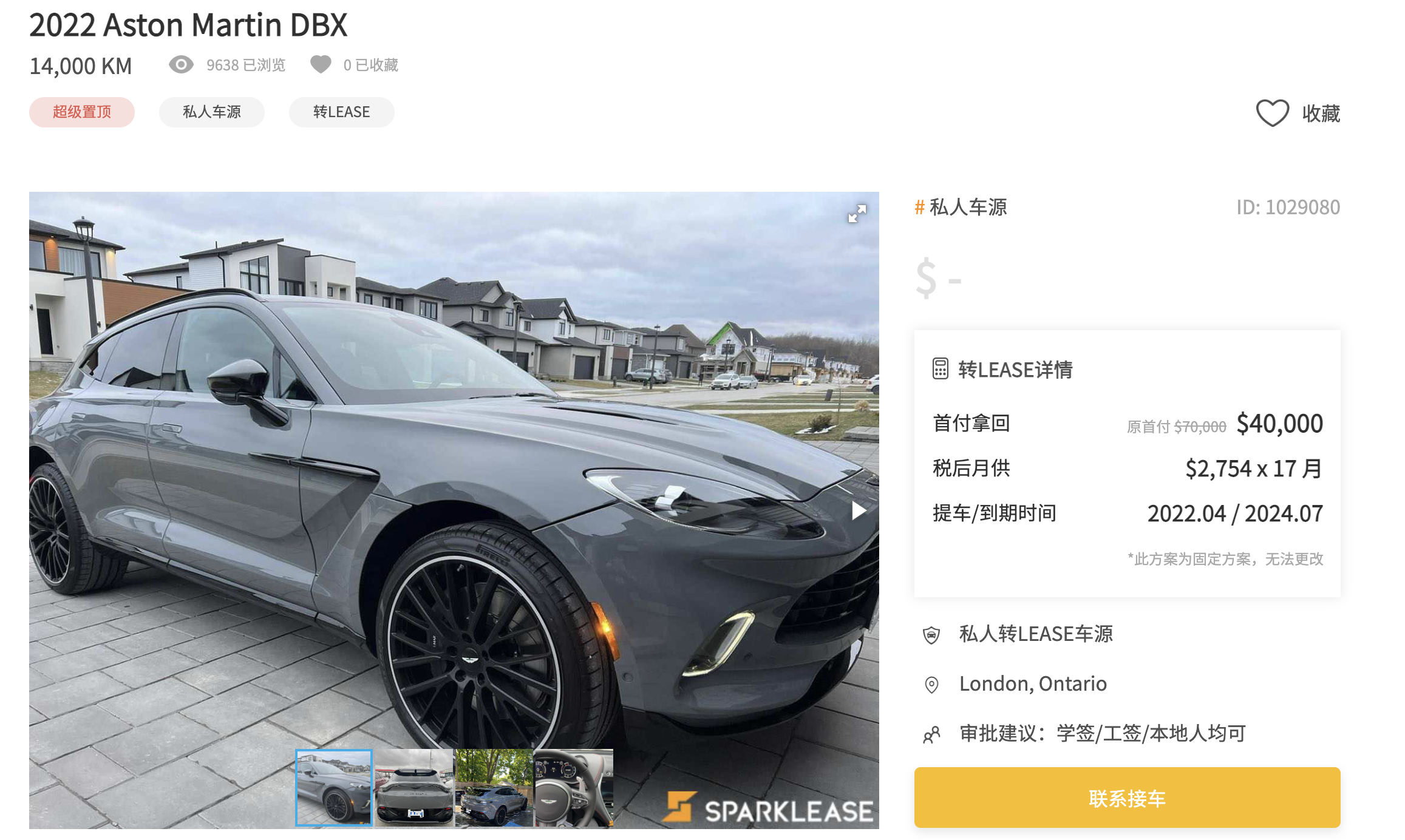The height and width of the screenshot is (840, 1405).
Task: Advance to next photo with arrow
Action: pos(858,510)
